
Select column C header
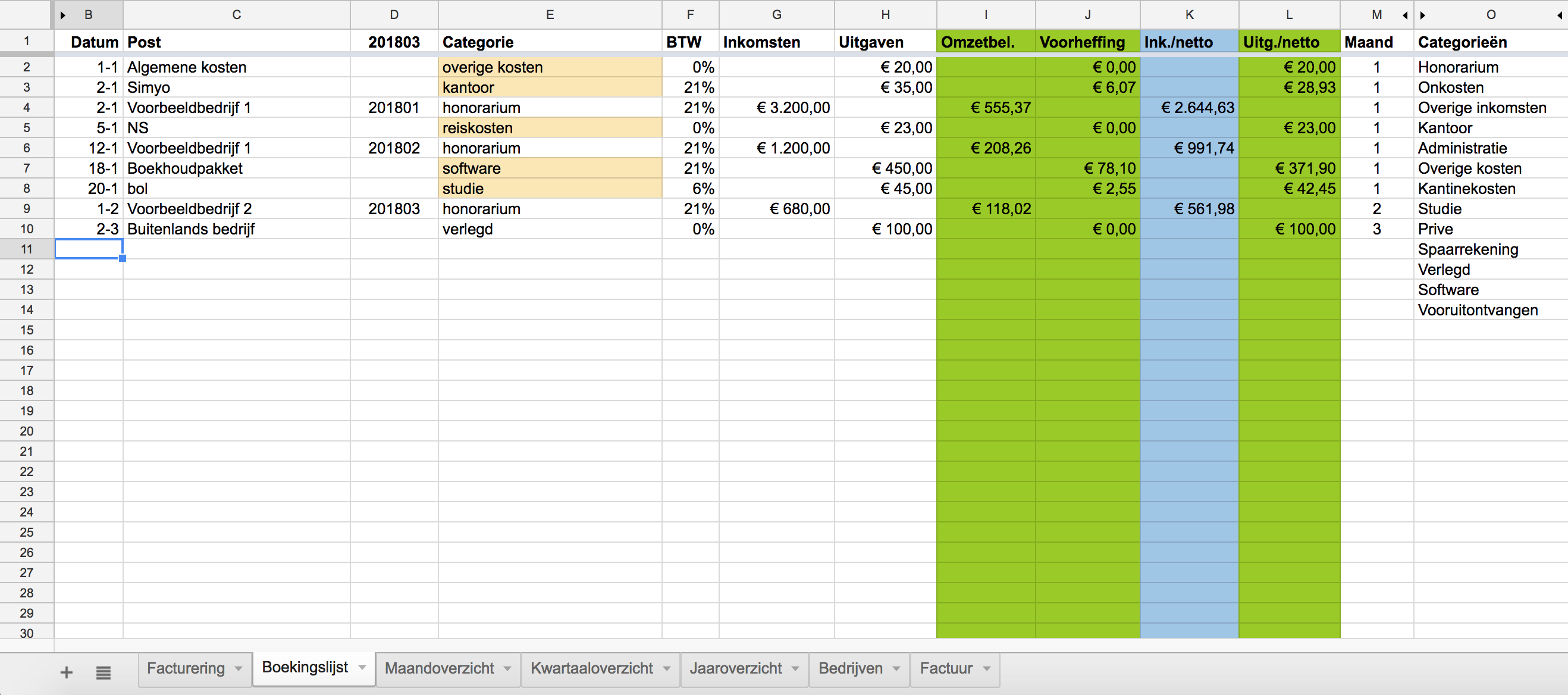(x=237, y=15)
